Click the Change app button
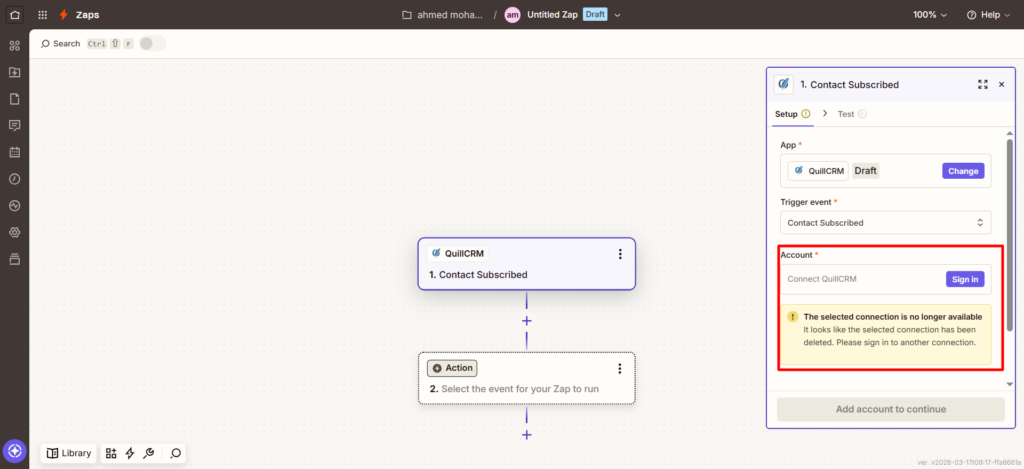Image resolution: width=1024 pixels, height=469 pixels. pos(963,171)
